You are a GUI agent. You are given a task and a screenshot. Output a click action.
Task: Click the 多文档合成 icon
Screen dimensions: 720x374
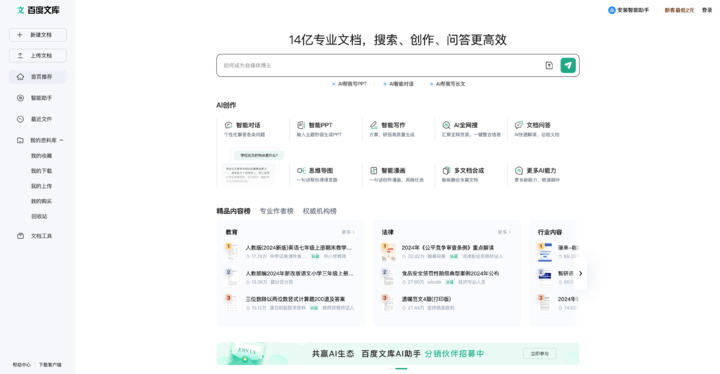[446, 170]
